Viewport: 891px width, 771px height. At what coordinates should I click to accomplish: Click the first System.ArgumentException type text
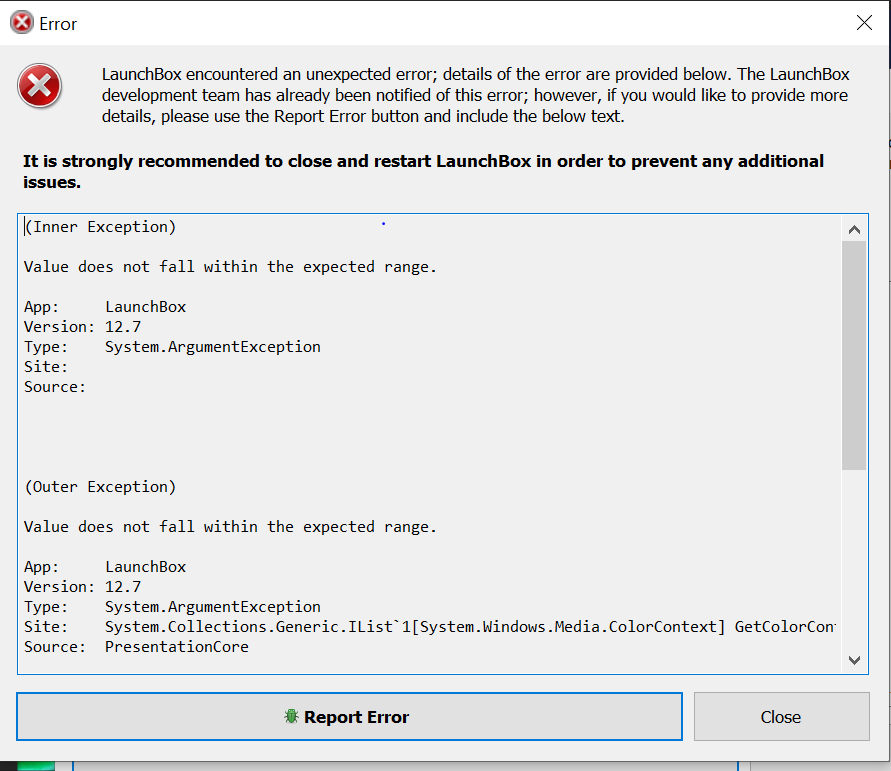213,347
